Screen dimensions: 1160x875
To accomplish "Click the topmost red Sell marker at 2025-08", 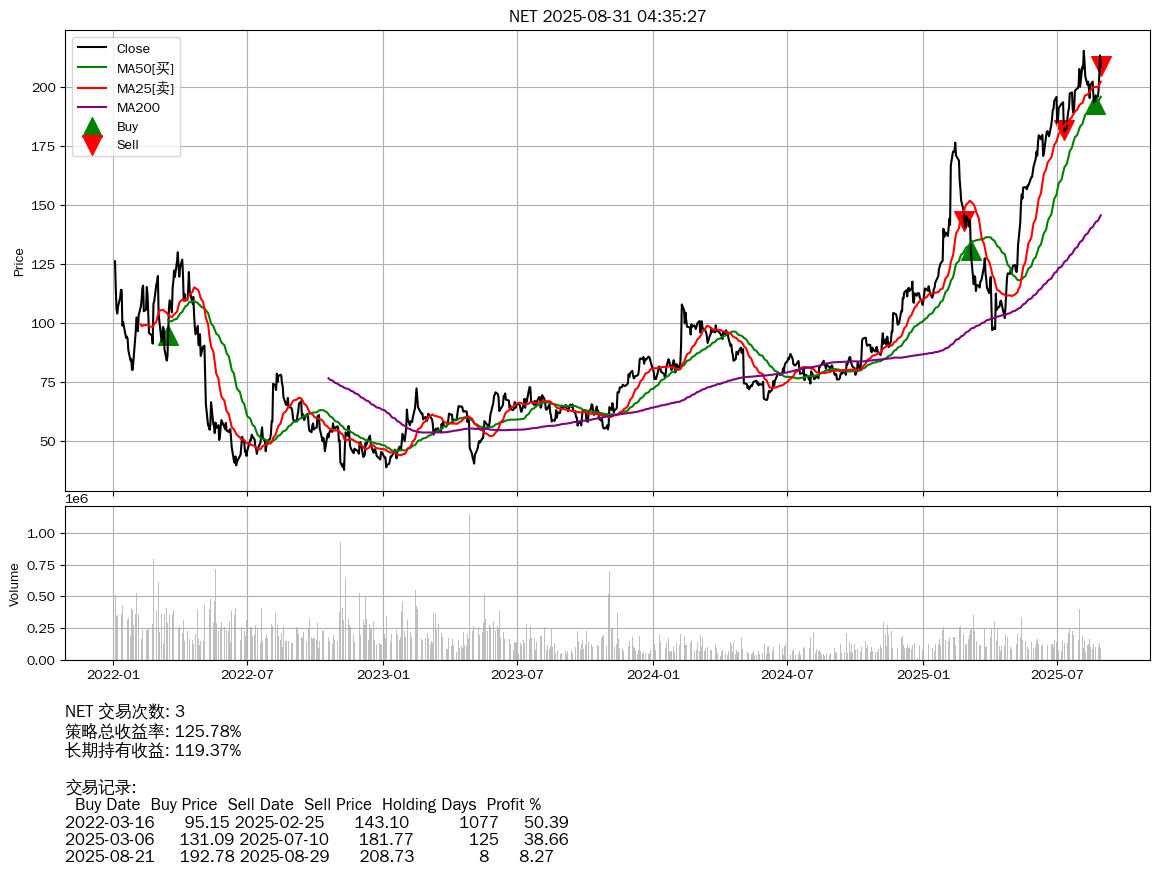I will pyautogui.click(x=1101, y=66).
